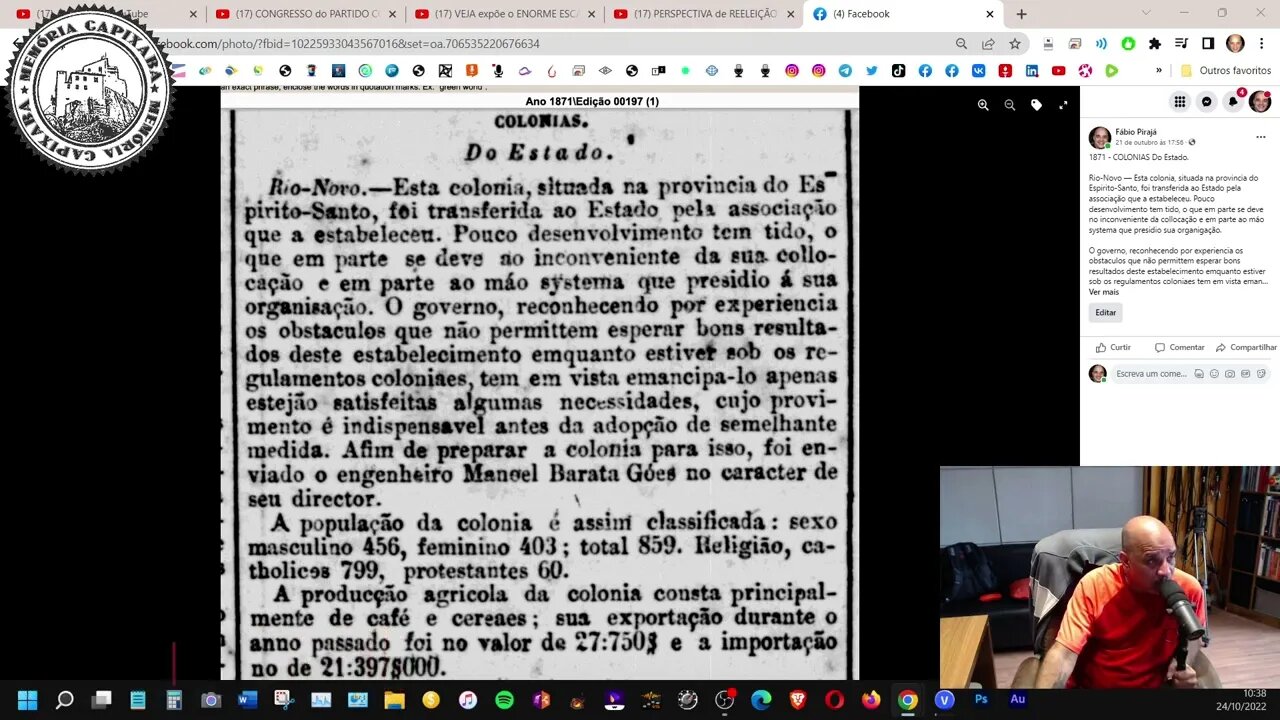This screenshot has height=720, width=1280.
Task: Select the (4) Facebook tab
Action: tap(904, 14)
